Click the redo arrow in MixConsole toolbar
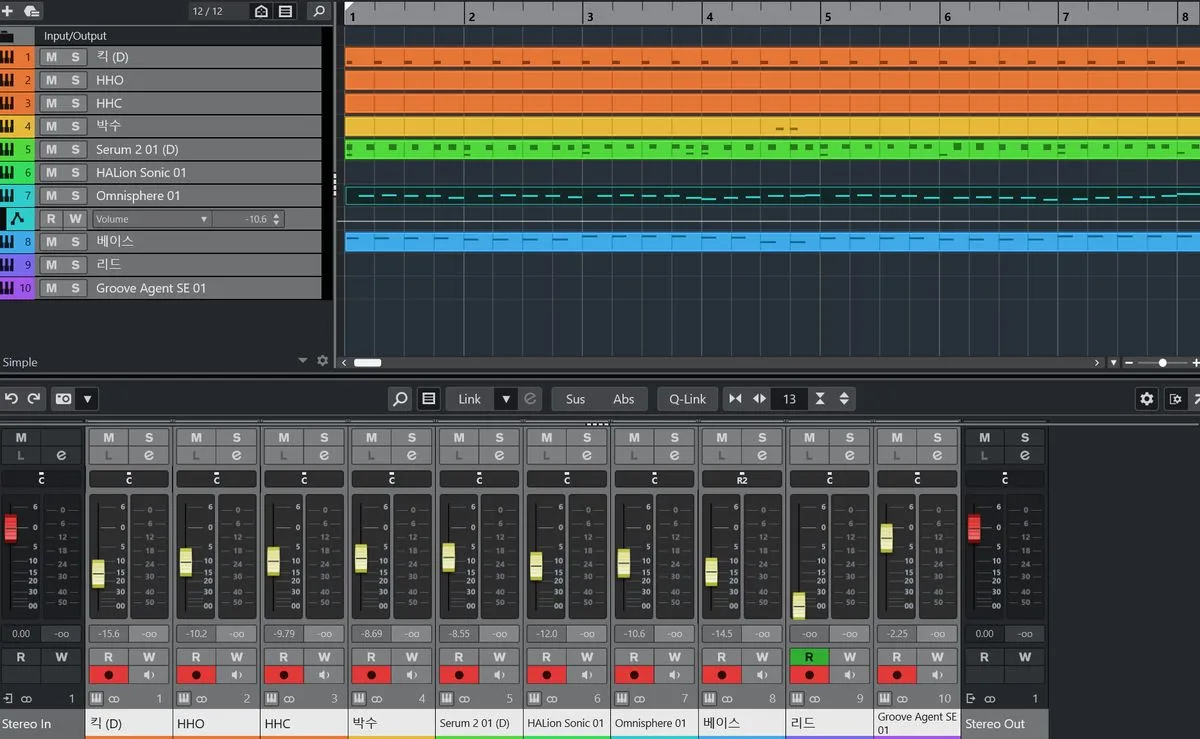This screenshot has width=1200, height=739. 34,399
